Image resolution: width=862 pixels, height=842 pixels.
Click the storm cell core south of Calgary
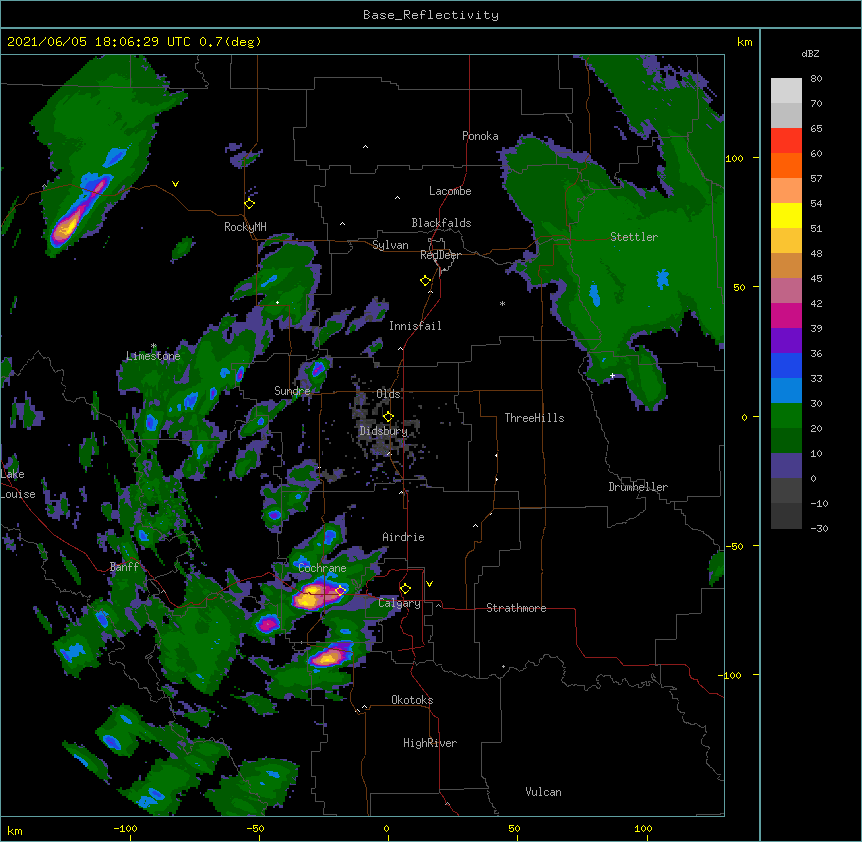(x=329, y=656)
